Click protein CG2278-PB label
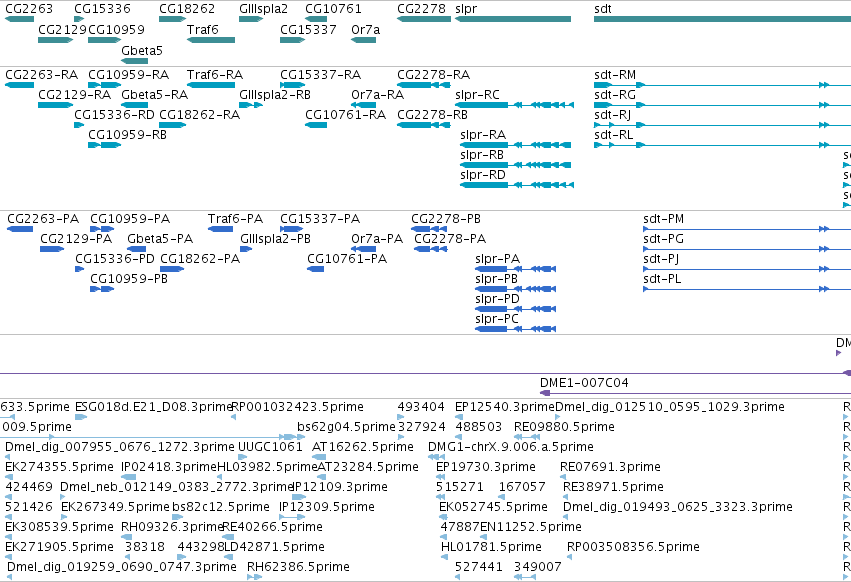The width and height of the screenshot is (851, 582). click(x=446, y=219)
